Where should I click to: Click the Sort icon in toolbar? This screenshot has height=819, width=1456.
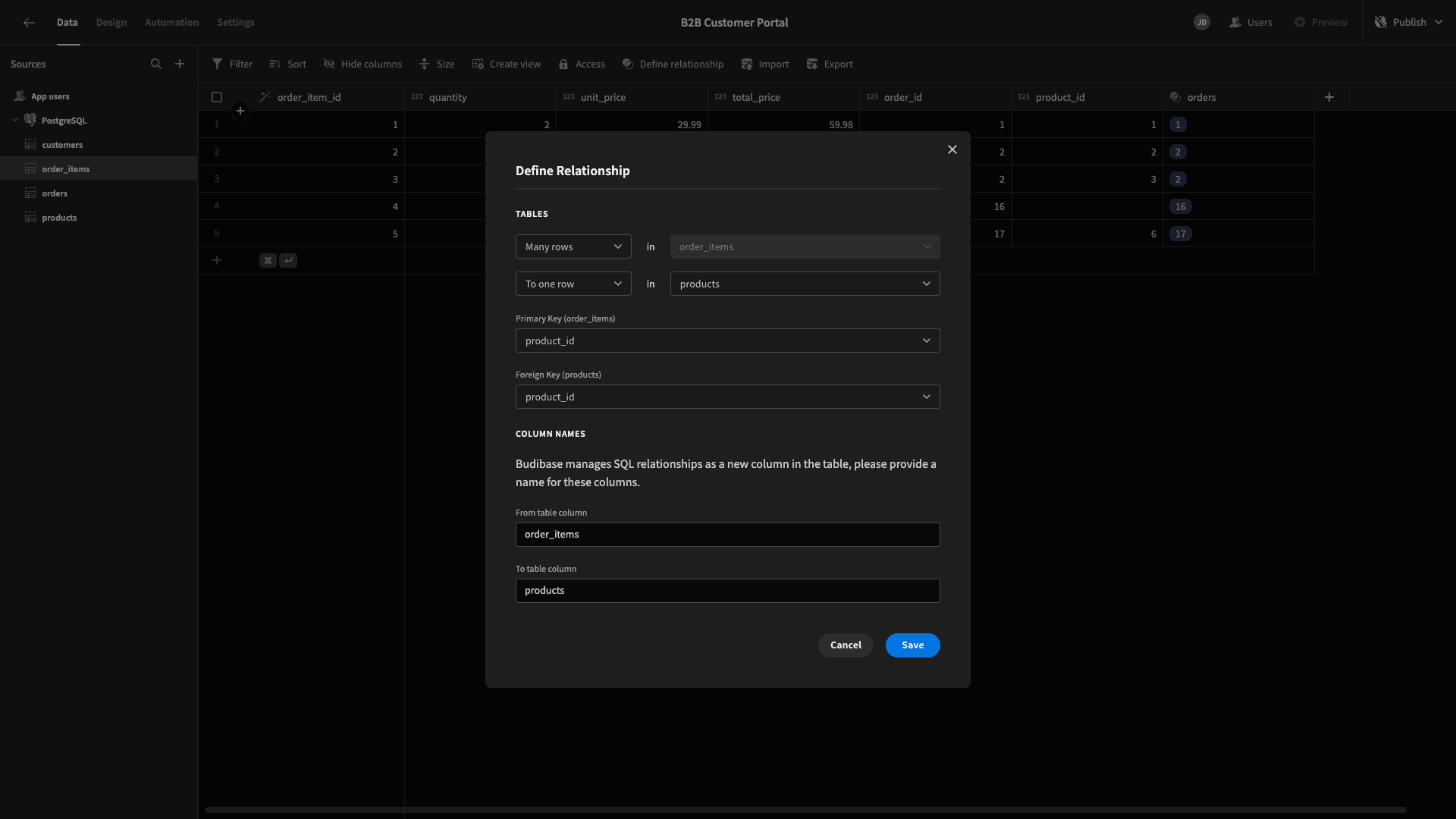pos(275,64)
